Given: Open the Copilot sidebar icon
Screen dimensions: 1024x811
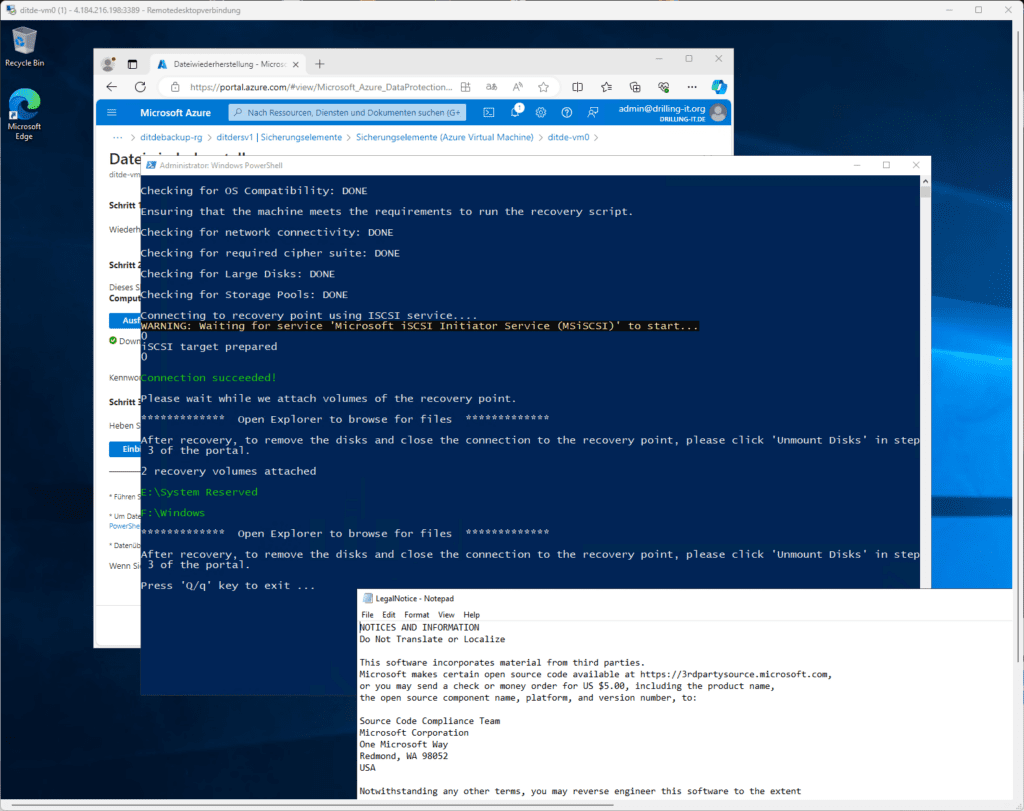Looking at the screenshot, I should [x=719, y=87].
